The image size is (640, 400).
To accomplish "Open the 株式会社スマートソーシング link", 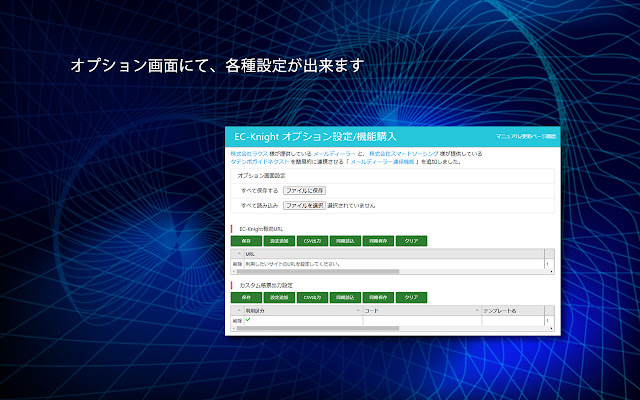I will [404, 154].
